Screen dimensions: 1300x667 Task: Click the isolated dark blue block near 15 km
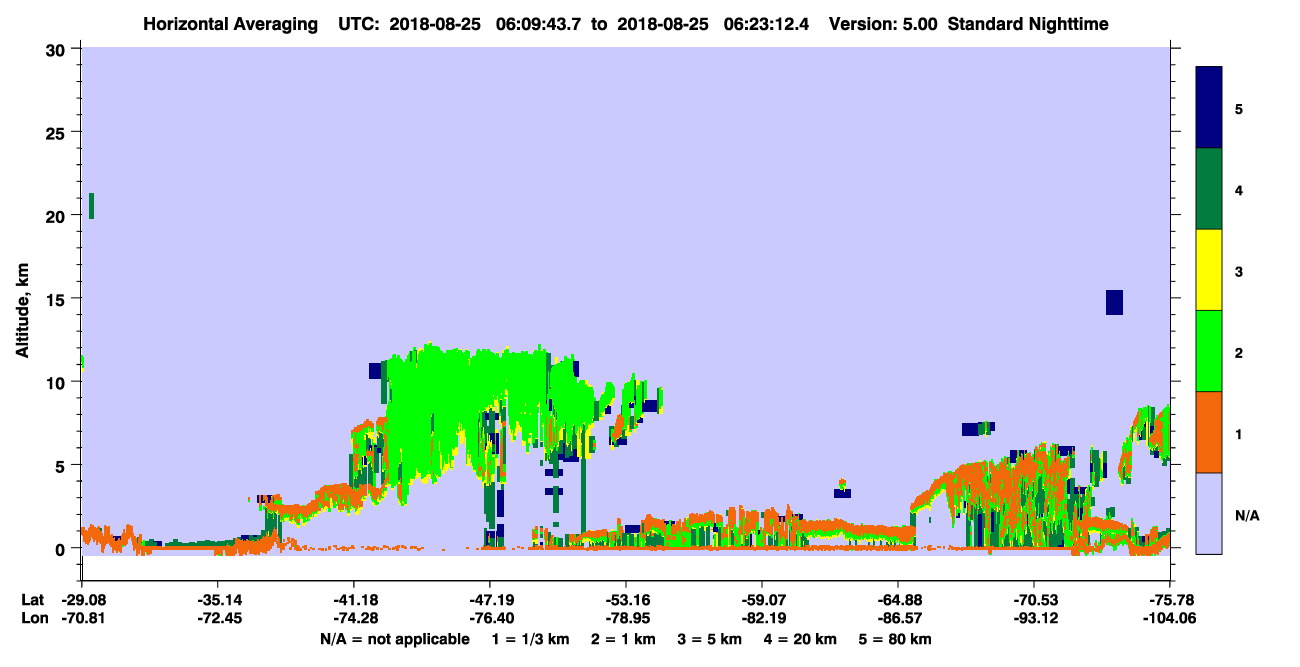1114,302
